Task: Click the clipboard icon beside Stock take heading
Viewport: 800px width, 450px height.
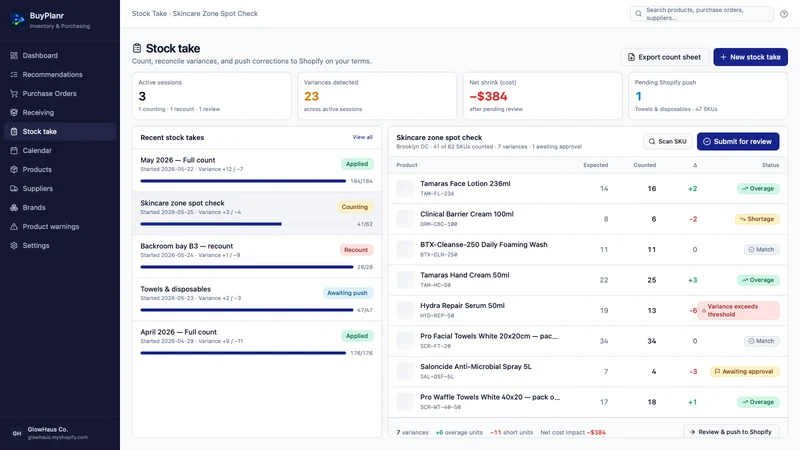Action: point(137,48)
